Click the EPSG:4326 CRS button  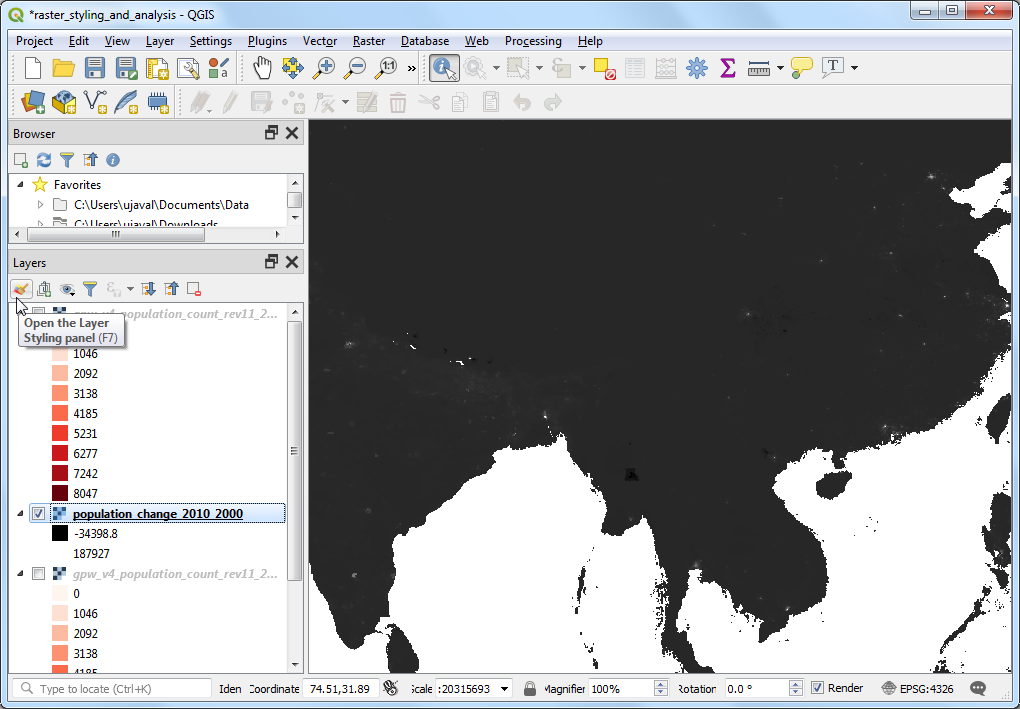918,689
